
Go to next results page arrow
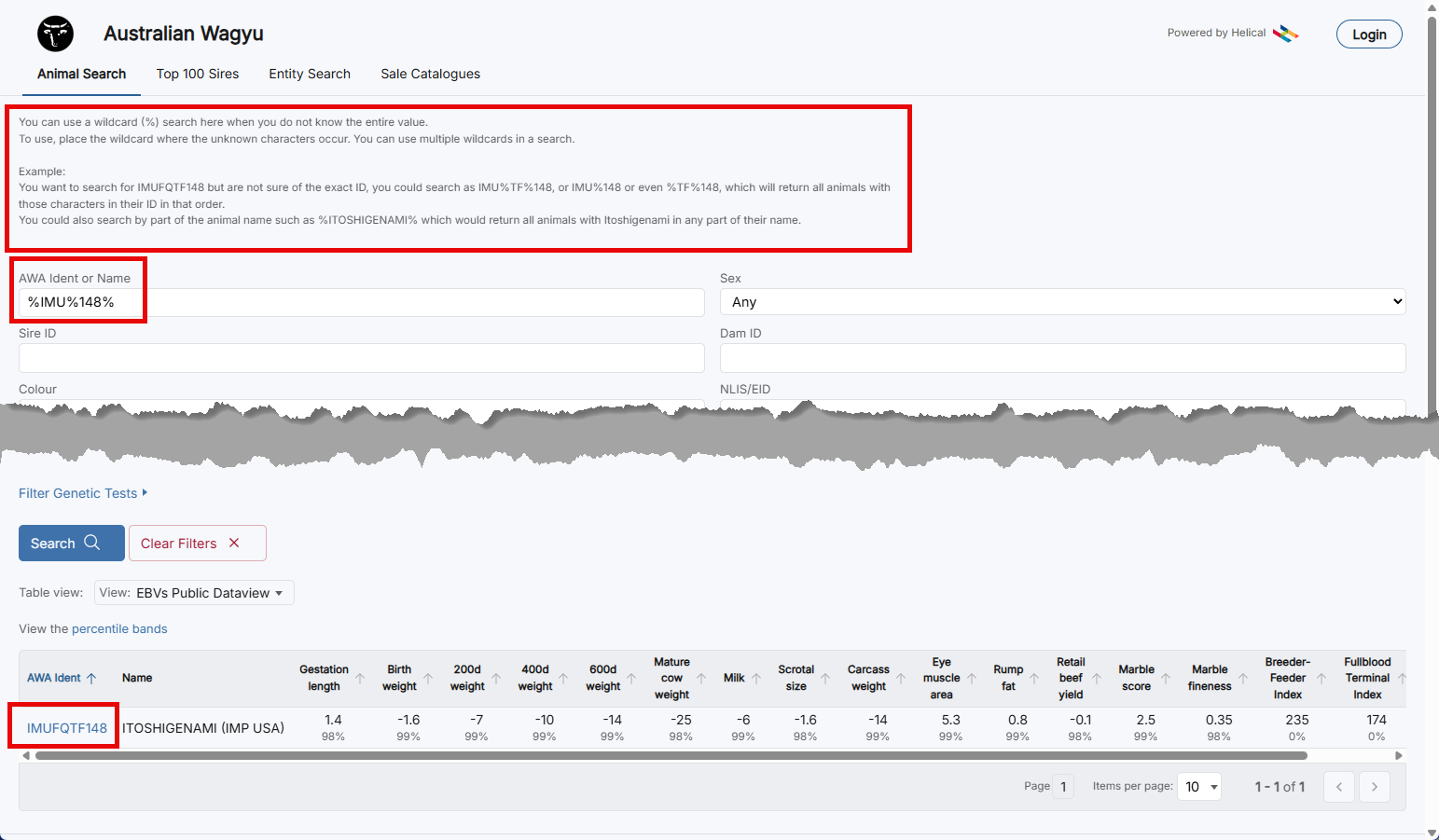(x=1374, y=787)
